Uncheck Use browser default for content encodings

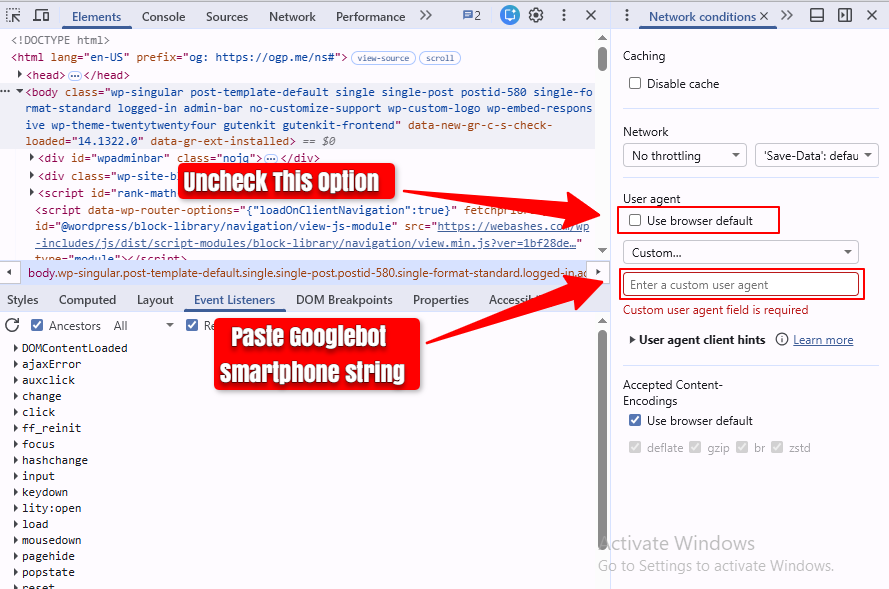(635, 420)
